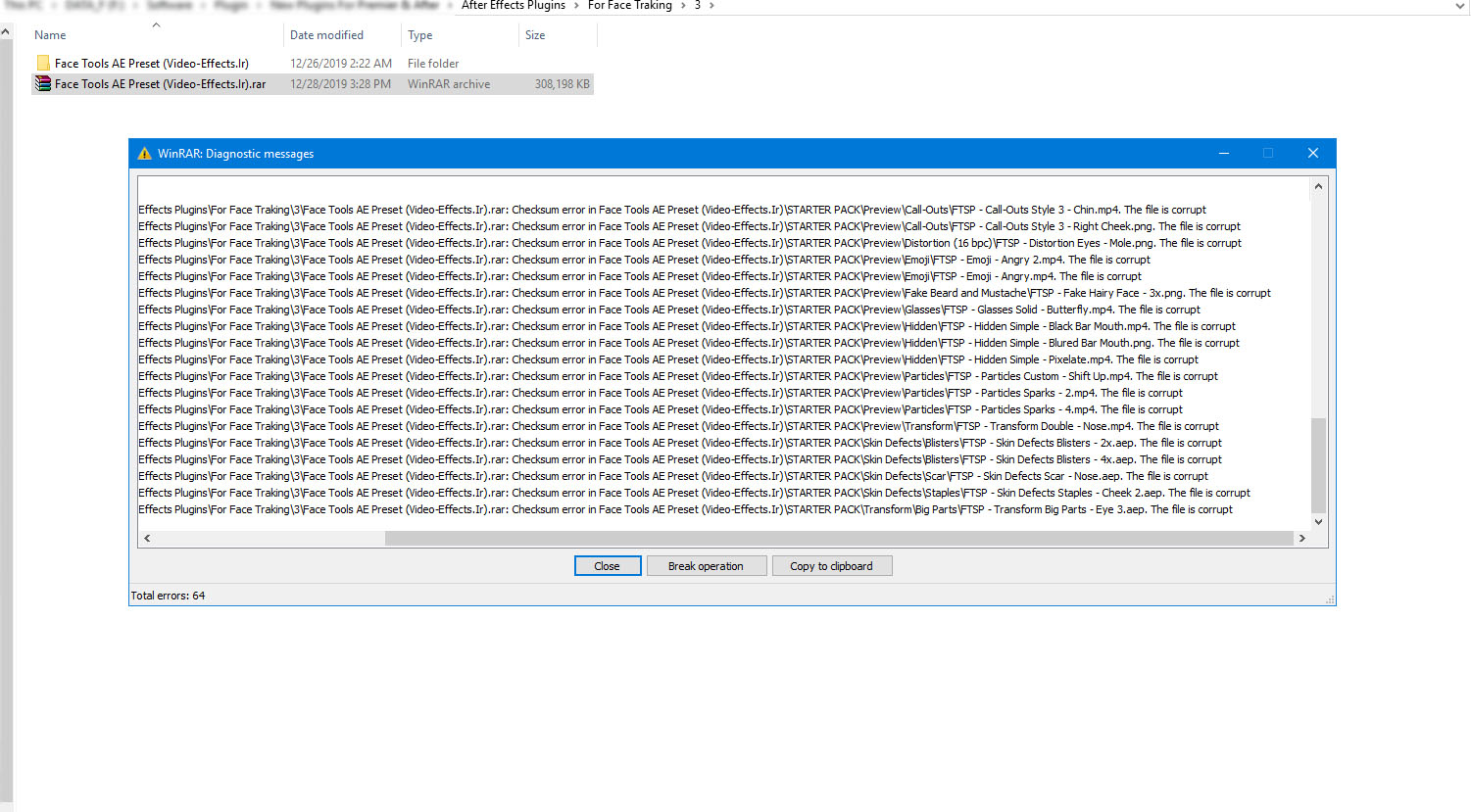Click the Emoji - Angry 2.mp4 error line
This screenshot has height=812, width=1471.
click(644, 260)
